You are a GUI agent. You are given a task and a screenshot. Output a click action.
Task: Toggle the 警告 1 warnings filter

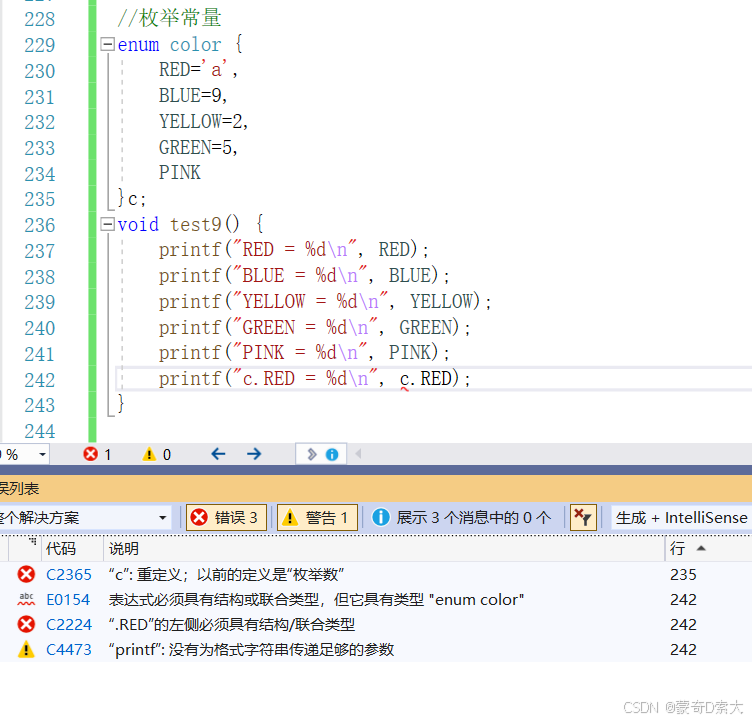pos(317,518)
